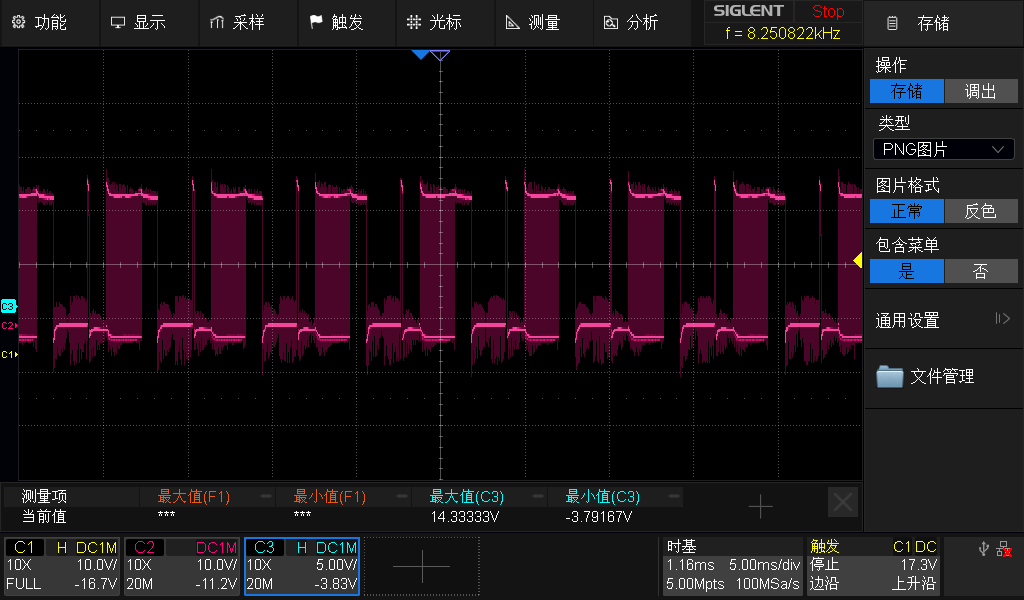
Task: Click the C3 5.00V/ scale value
Action: point(336,565)
